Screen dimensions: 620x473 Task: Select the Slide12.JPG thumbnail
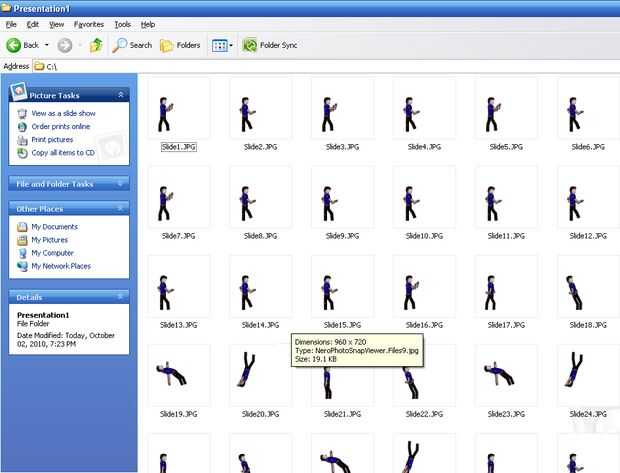588,197
